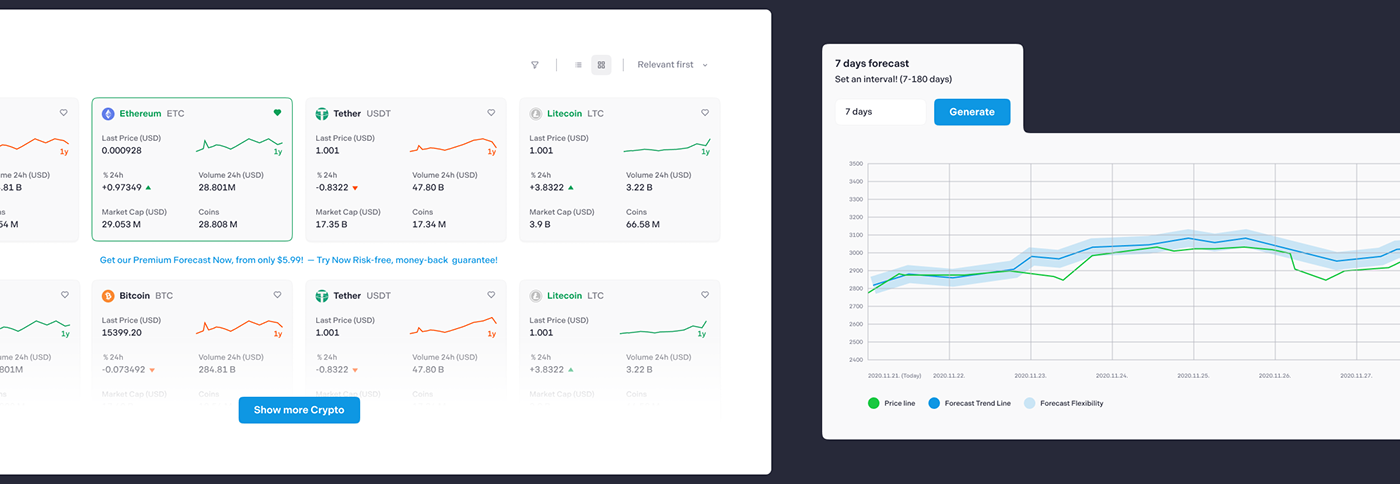This screenshot has width=1400, height=484.
Task: Open the Relevant first sort dropdown
Action: coord(672,65)
